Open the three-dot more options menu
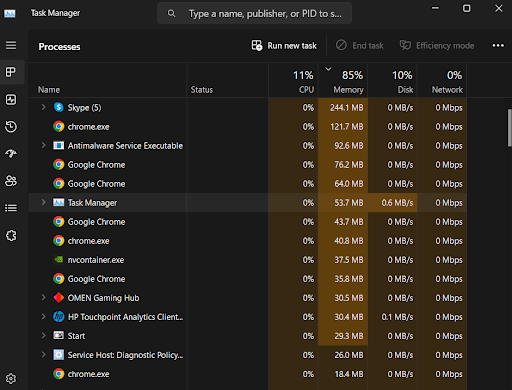The height and width of the screenshot is (390, 512). (498, 45)
